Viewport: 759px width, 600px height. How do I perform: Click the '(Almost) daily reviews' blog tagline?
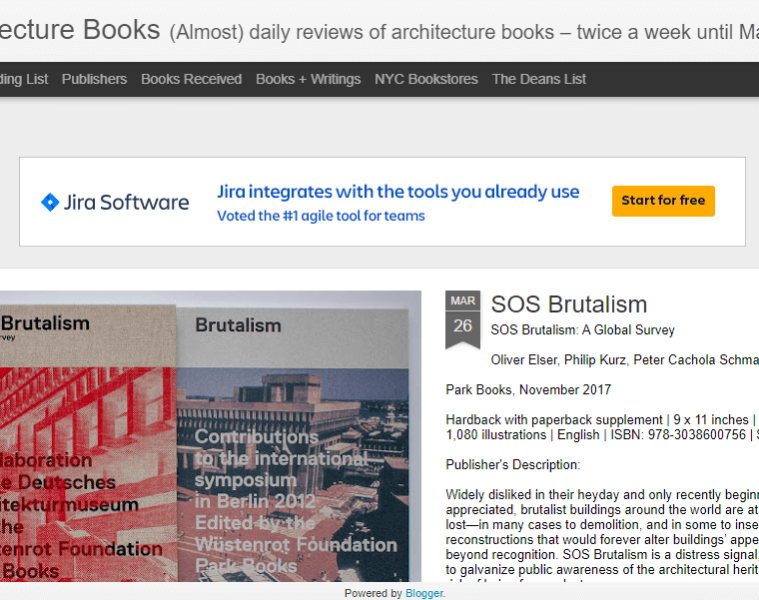460,31
